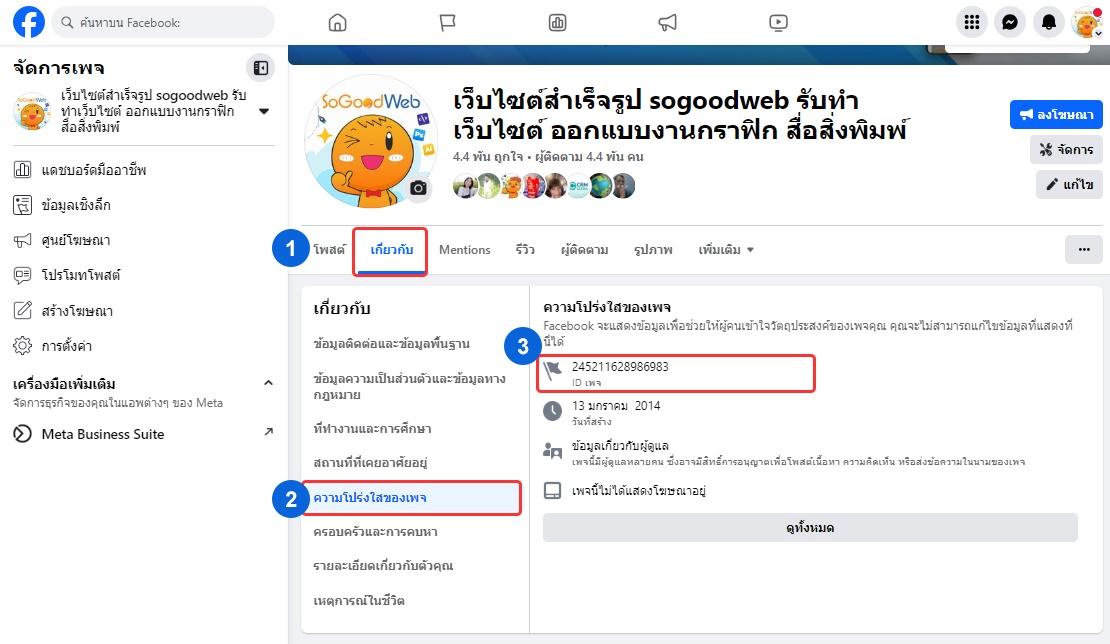Open the Watch video icon
The width and height of the screenshot is (1110, 644).
coord(778,23)
